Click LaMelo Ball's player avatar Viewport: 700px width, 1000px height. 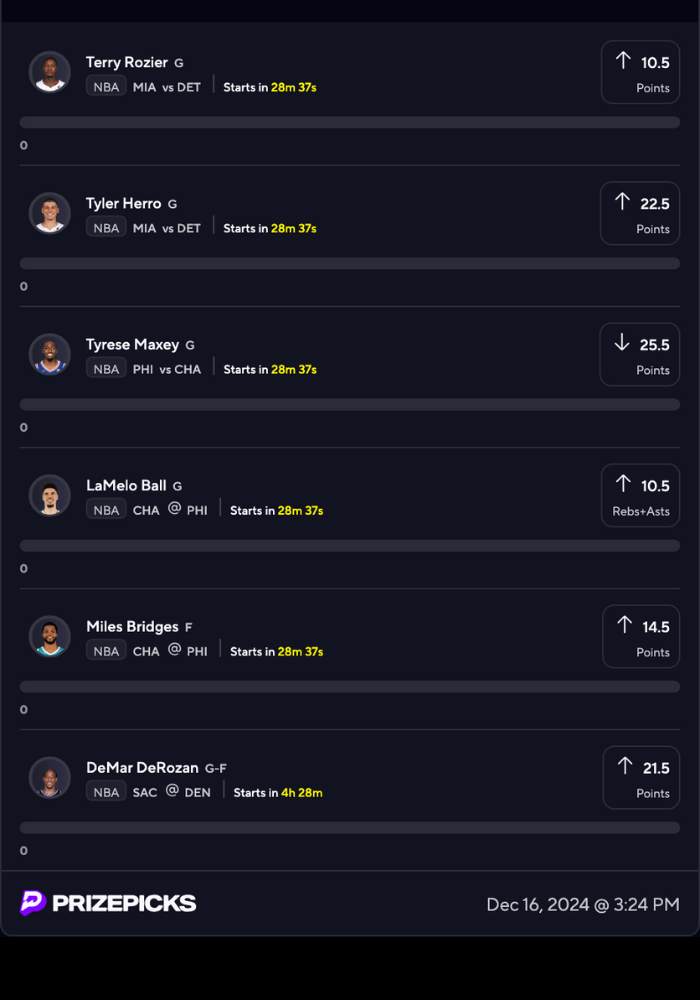point(50,495)
